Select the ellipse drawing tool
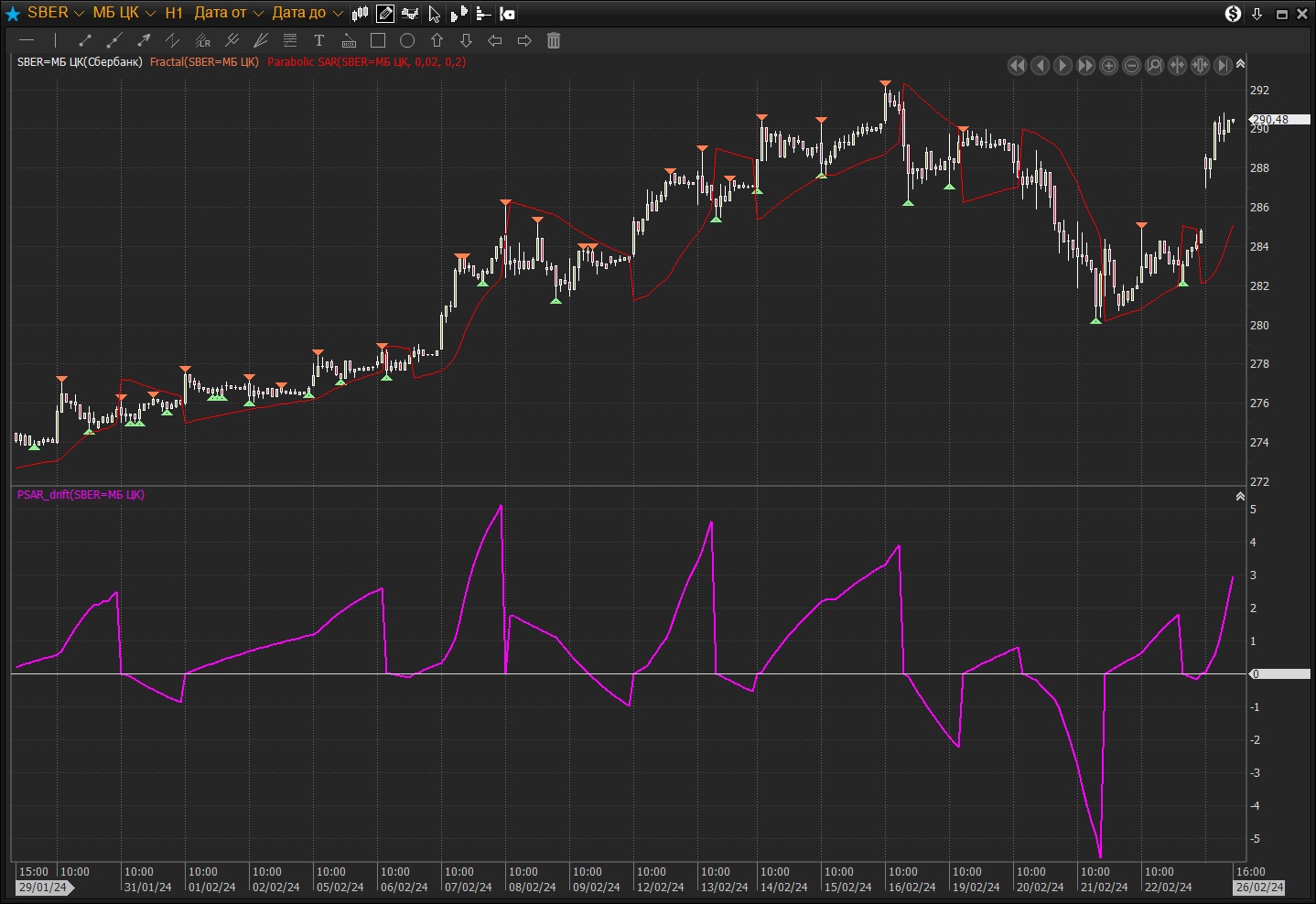1316x904 pixels. [x=407, y=40]
